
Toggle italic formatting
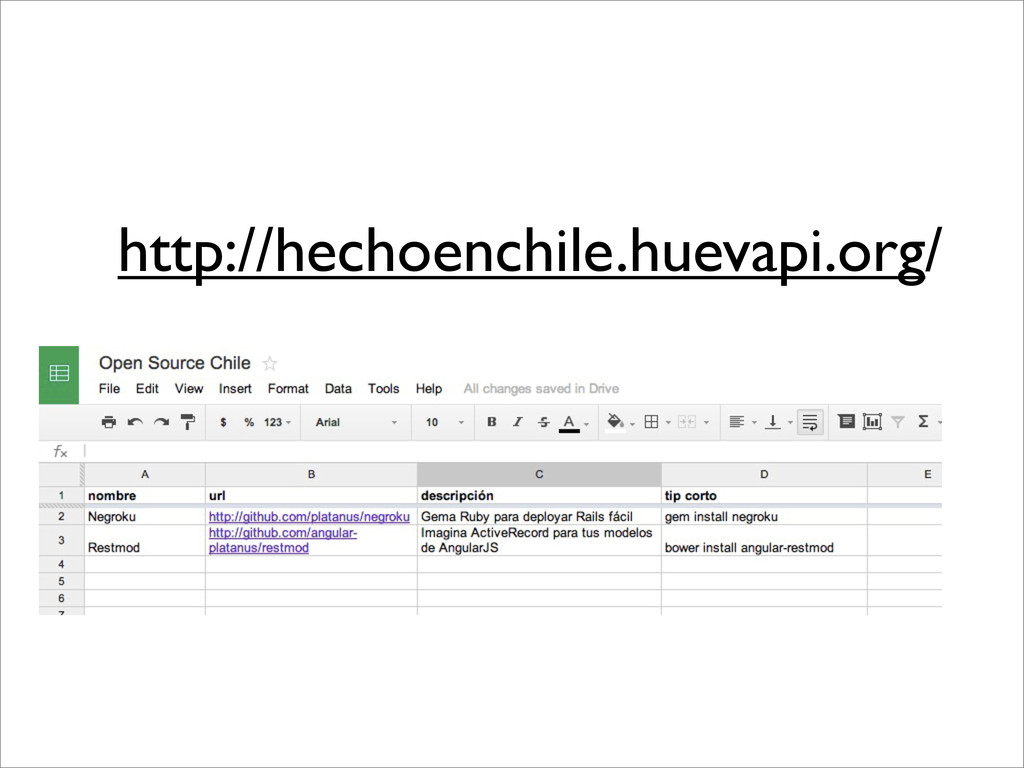click(x=517, y=422)
